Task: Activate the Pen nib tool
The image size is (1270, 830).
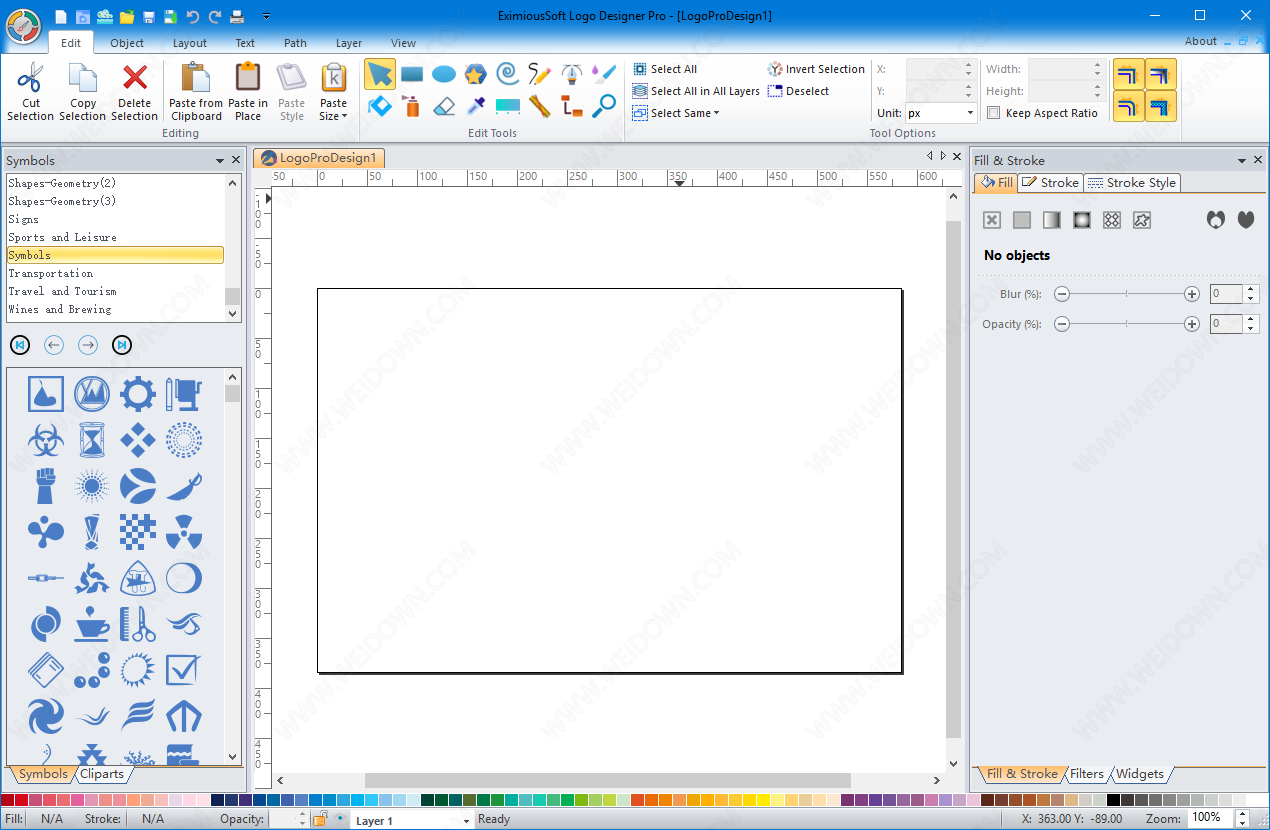Action: coord(572,74)
